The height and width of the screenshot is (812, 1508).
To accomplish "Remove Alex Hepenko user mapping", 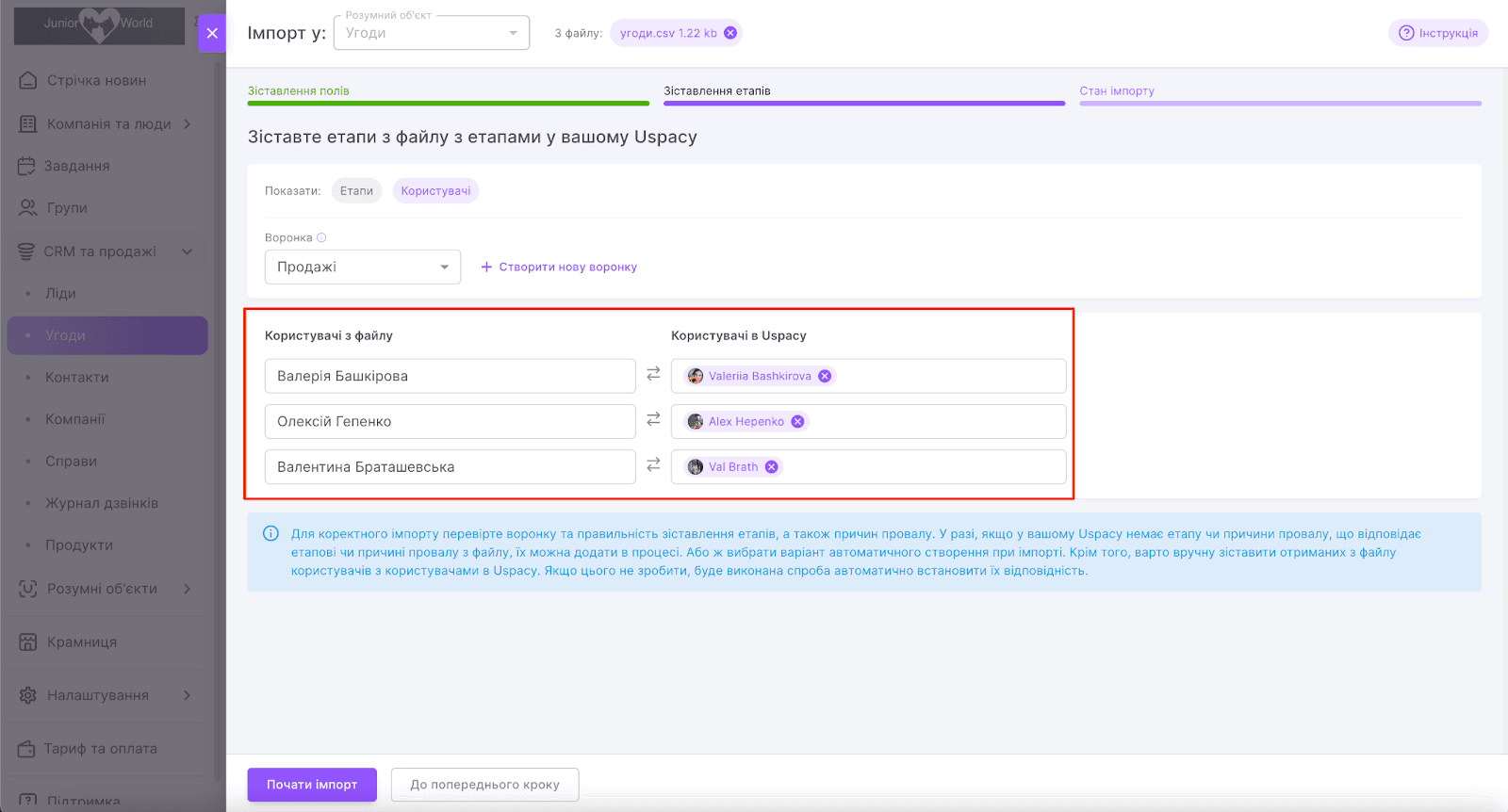I will tap(797, 422).
